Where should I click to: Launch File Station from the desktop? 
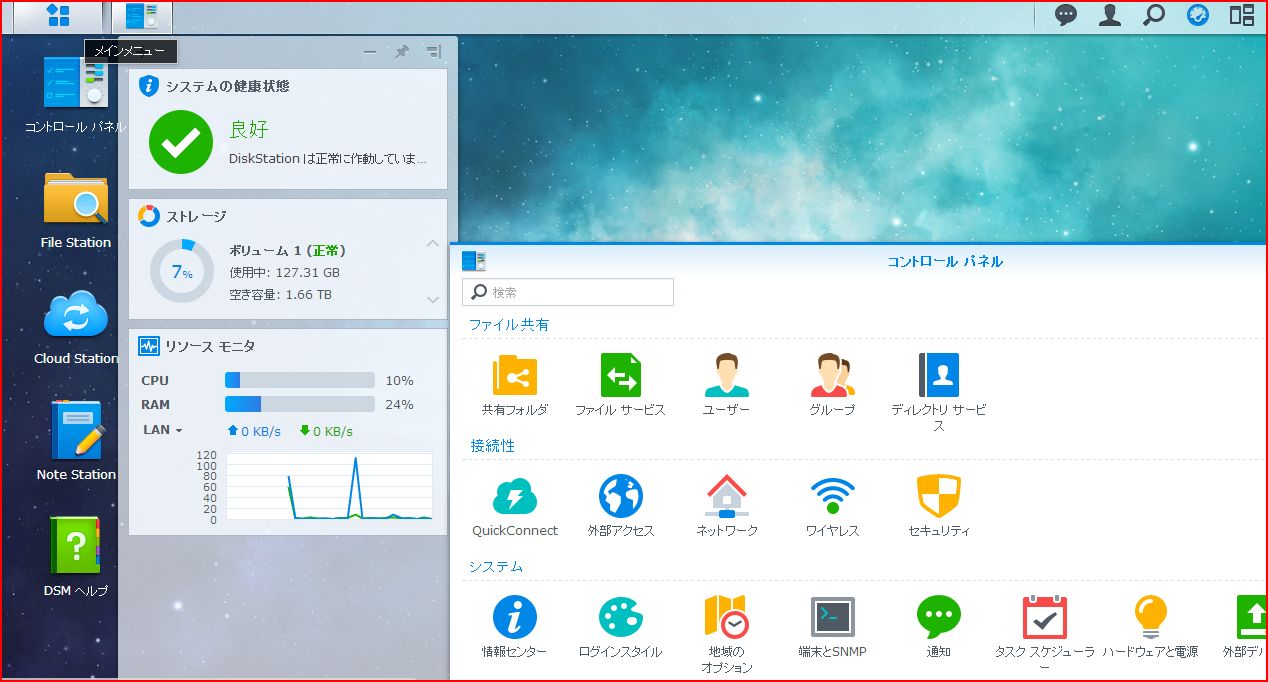[76, 211]
